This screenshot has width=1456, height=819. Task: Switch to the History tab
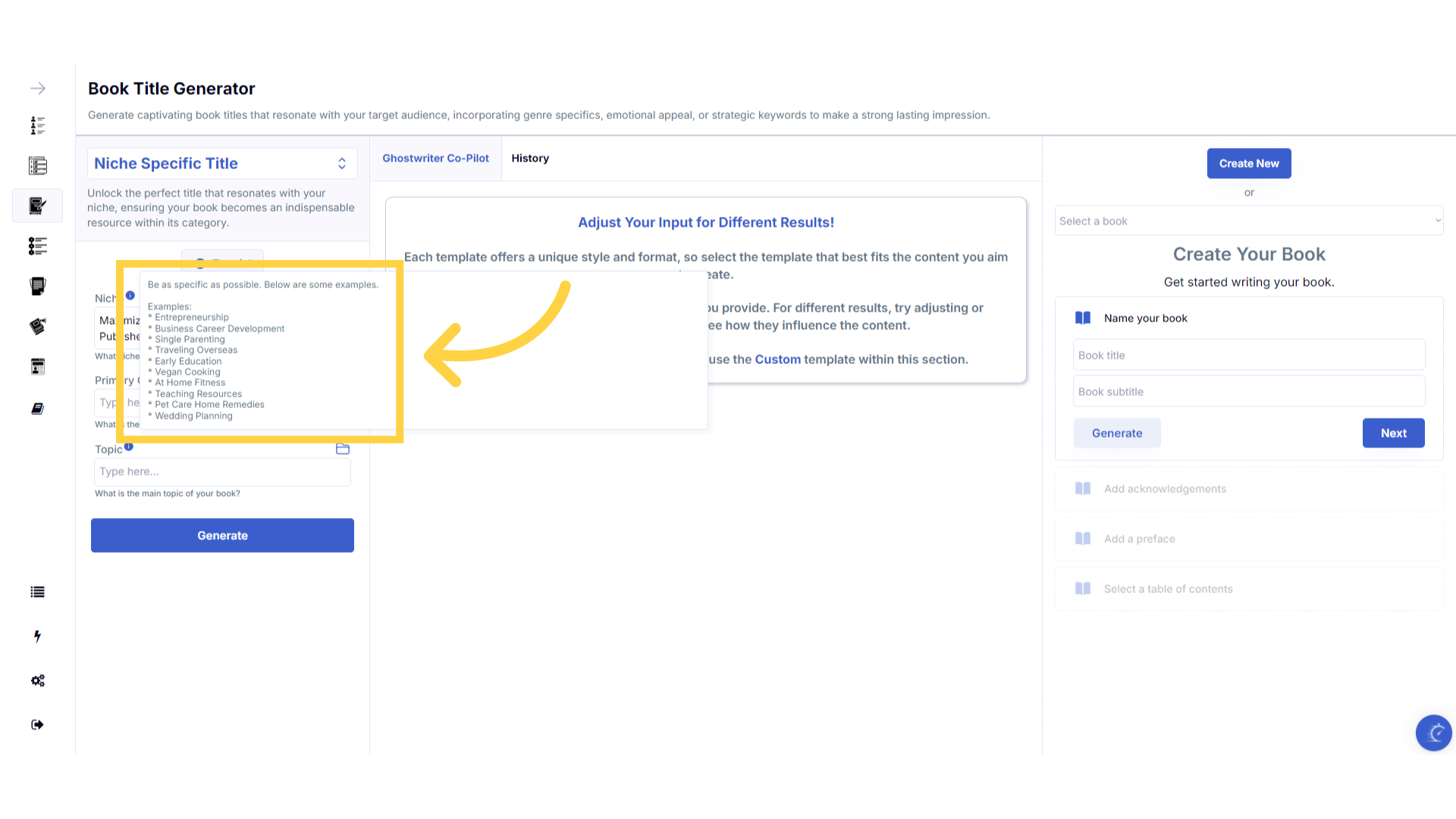(x=530, y=158)
